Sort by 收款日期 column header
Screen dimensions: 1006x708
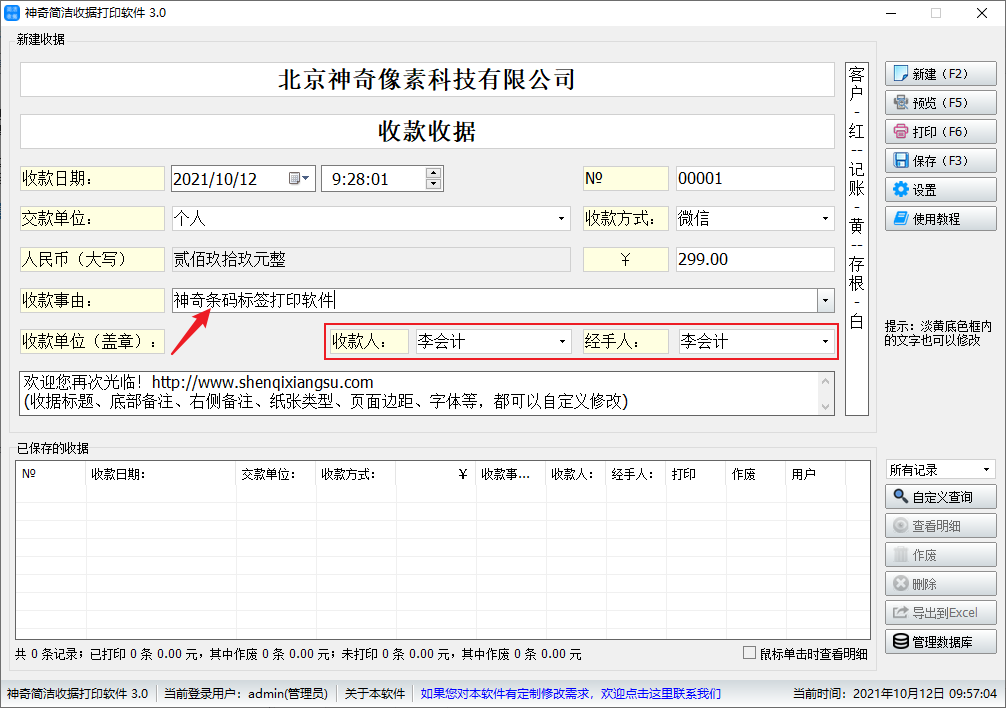tap(161, 474)
